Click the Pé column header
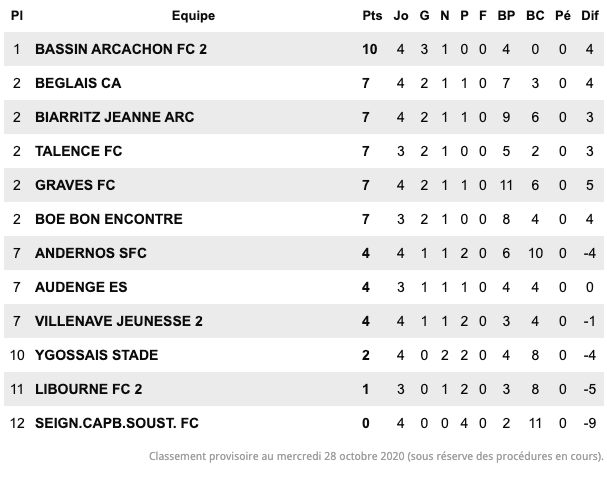 [x=563, y=15]
